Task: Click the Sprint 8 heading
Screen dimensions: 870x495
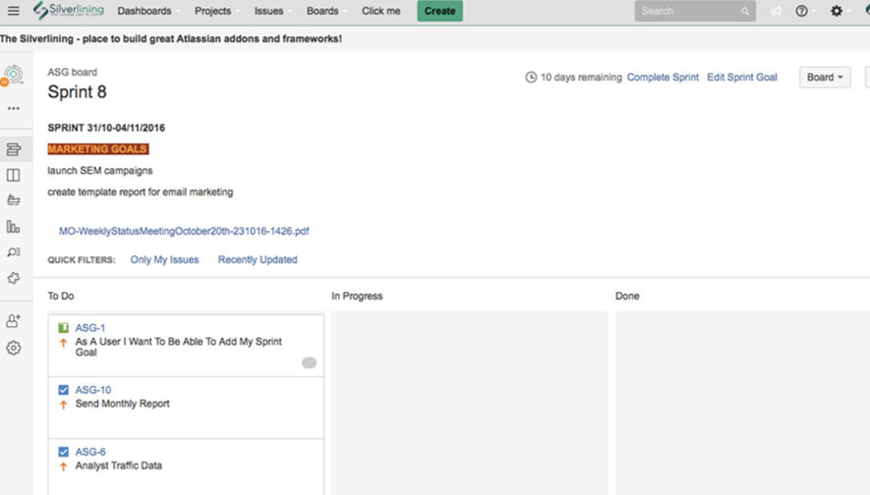Action: (x=77, y=92)
